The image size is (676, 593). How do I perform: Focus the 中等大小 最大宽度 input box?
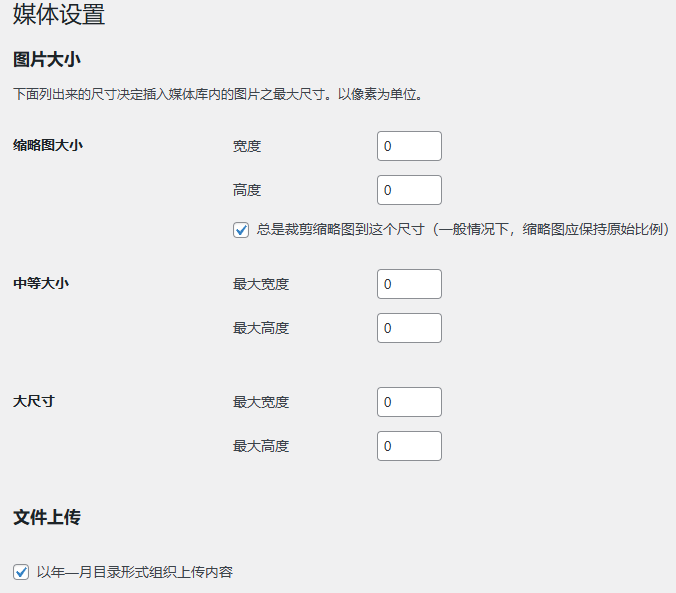pyautogui.click(x=409, y=284)
